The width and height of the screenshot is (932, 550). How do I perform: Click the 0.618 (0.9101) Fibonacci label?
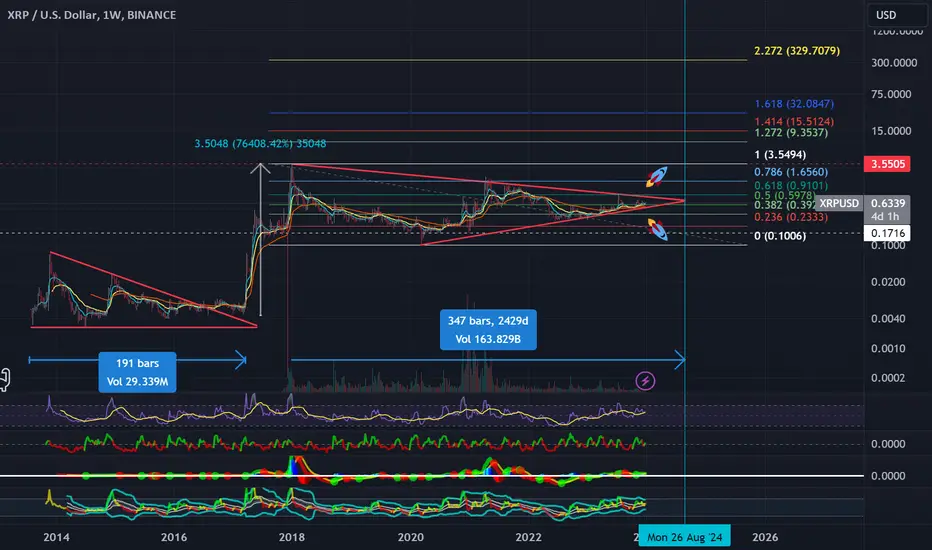point(791,186)
